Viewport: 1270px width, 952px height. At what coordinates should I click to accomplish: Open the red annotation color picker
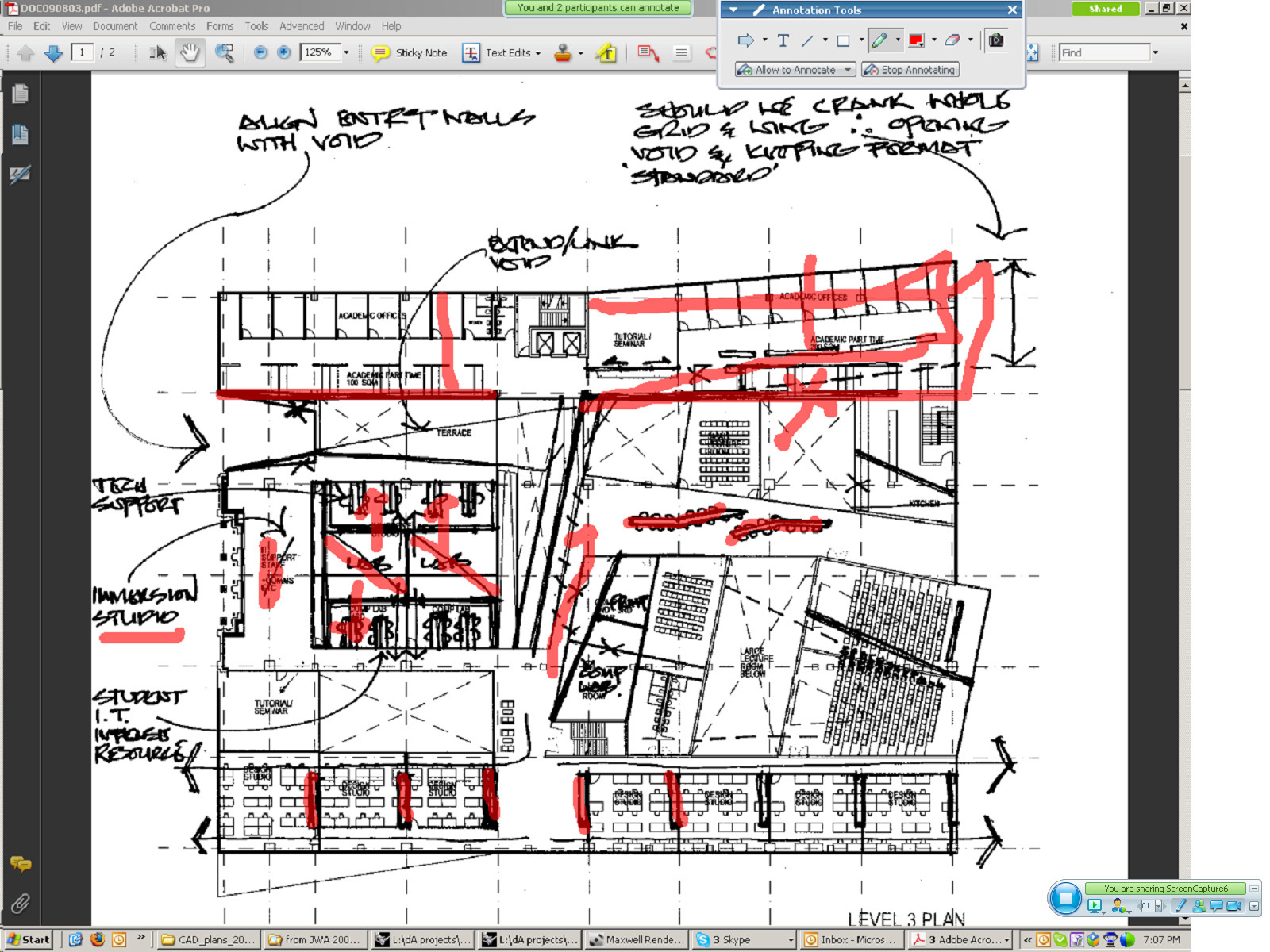coord(917,40)
